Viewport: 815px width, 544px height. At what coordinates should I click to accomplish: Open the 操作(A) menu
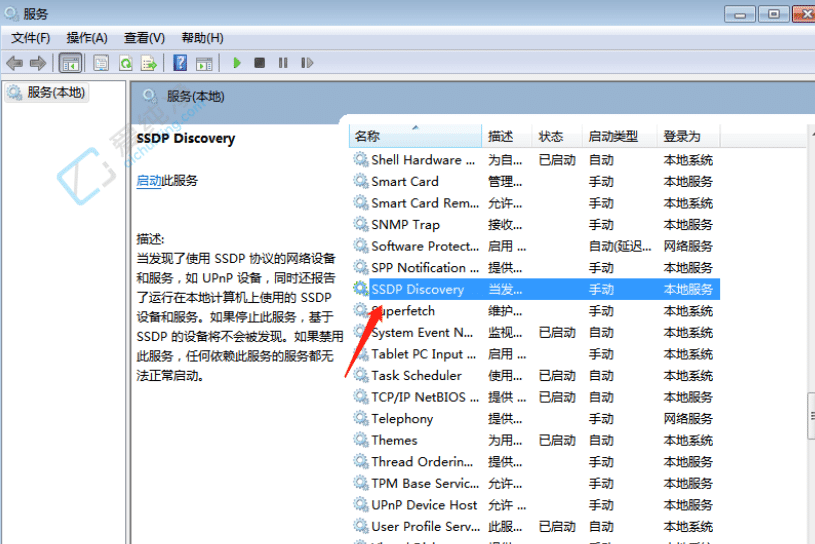pyautogui.click(x=87, y=38)
